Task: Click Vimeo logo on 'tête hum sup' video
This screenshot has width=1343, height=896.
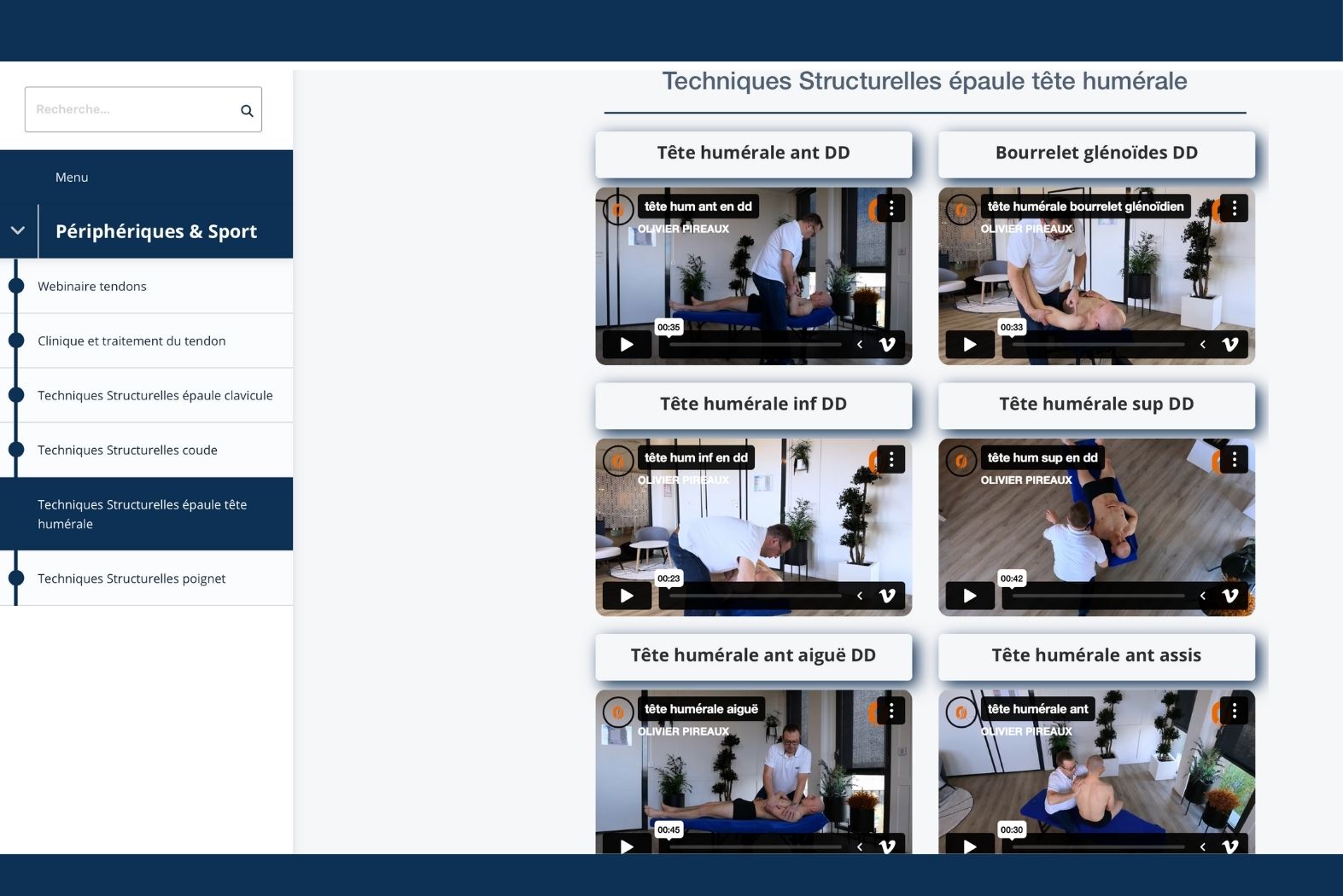Action: click(x=1230, y=596)
